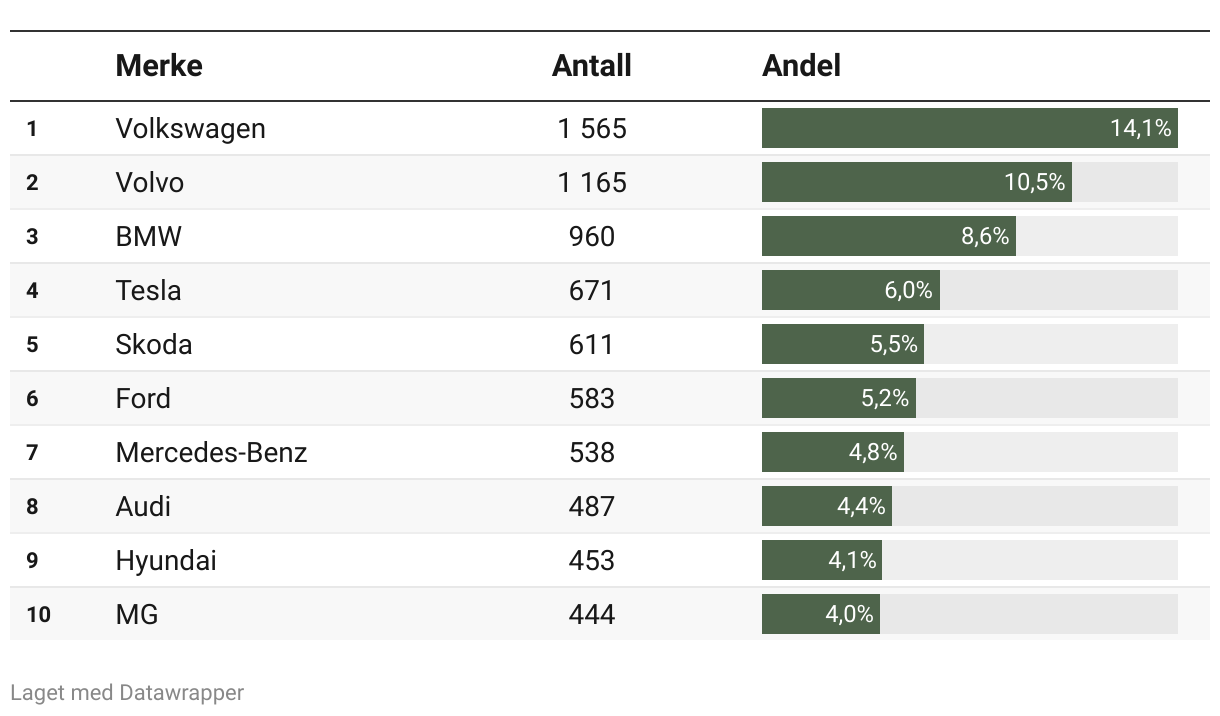
Task: Click the Andel column header
Action: tap(801, 66)
